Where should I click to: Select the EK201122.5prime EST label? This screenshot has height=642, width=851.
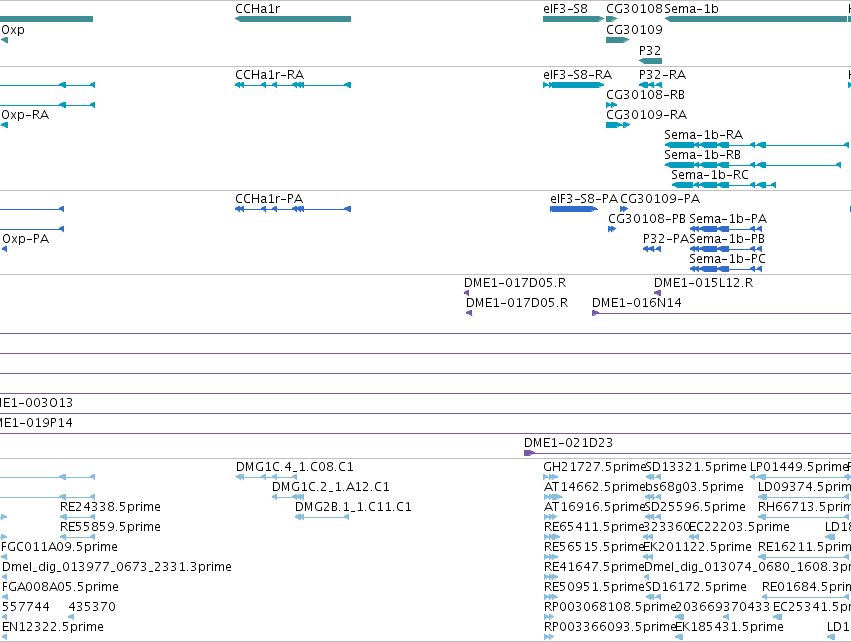coord(697,547)
